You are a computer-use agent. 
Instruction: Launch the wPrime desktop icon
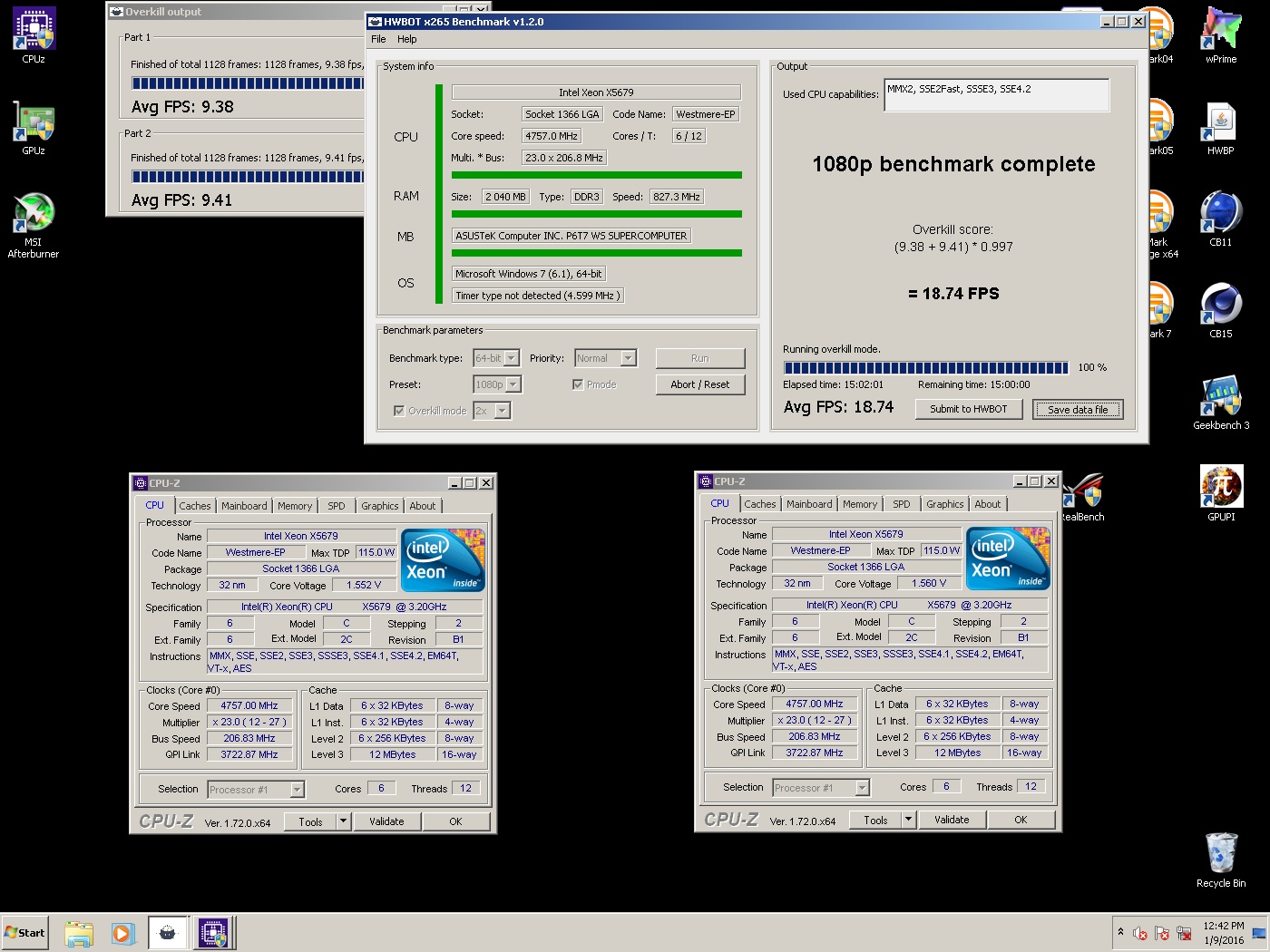[1220, 35]
